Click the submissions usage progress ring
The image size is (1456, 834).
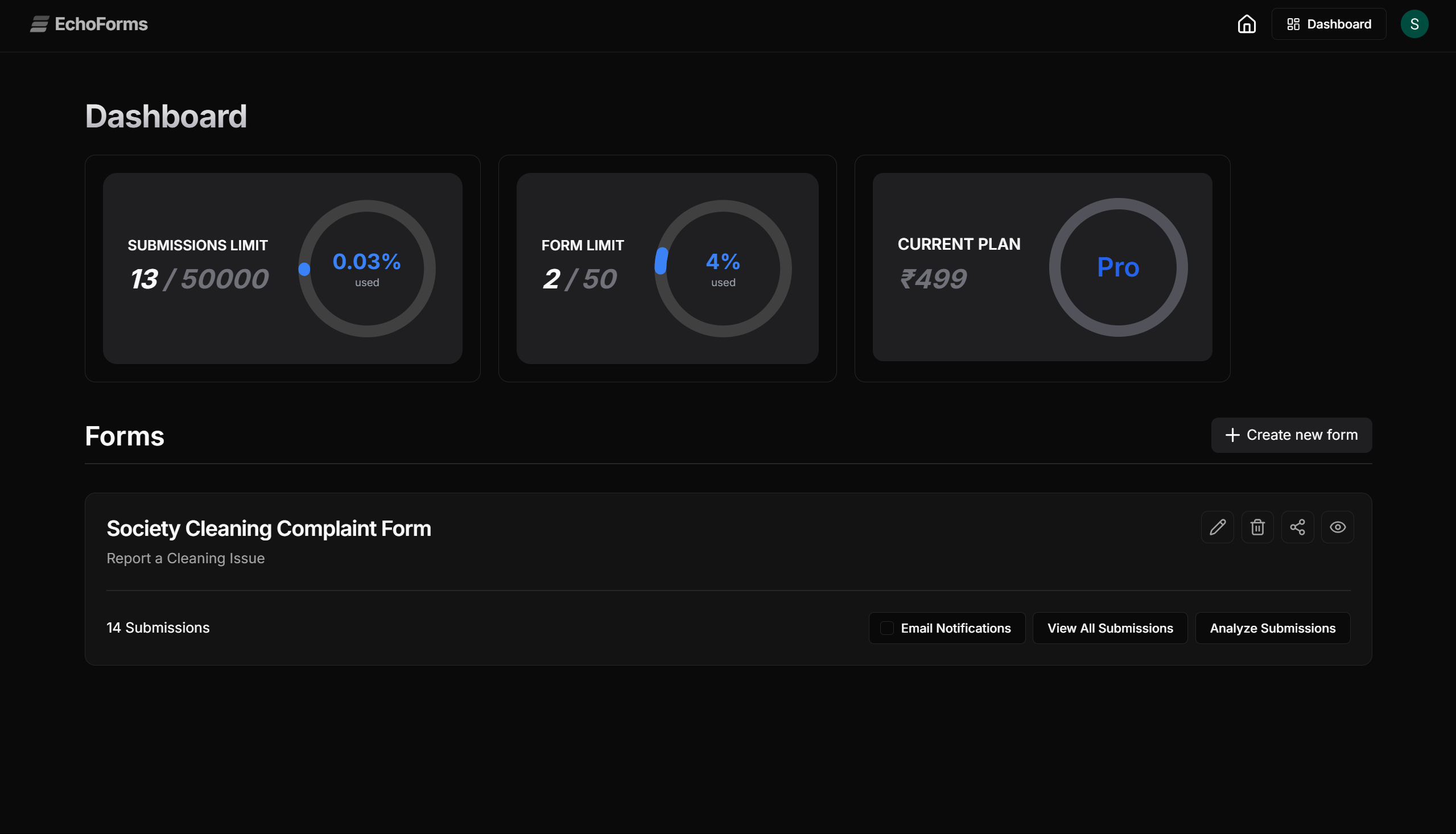pos(366,268)
